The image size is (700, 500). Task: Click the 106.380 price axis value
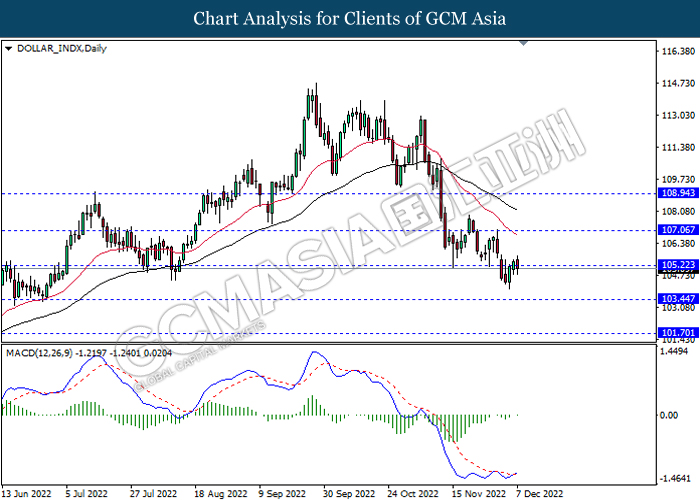point(678,243)
